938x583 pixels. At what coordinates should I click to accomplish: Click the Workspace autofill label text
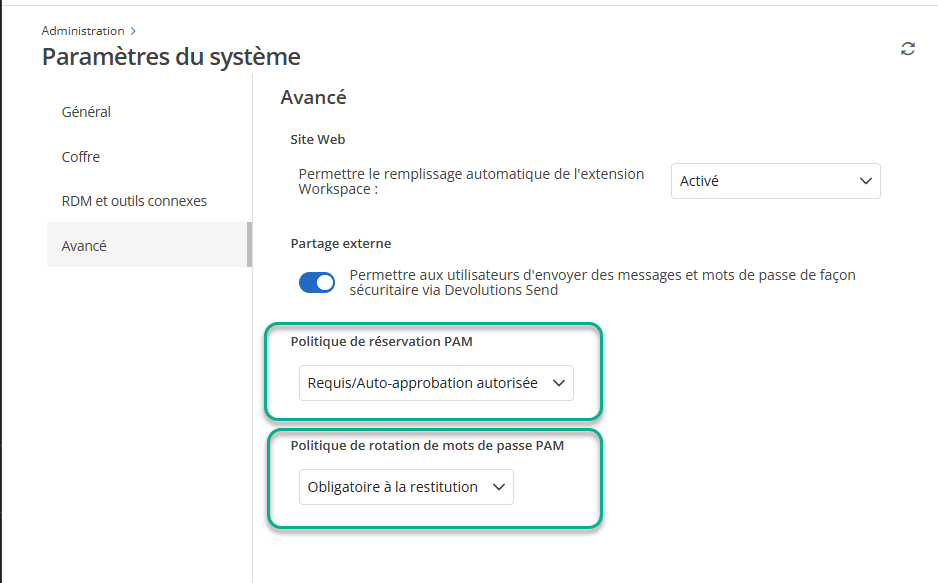[x=471, y=181]
